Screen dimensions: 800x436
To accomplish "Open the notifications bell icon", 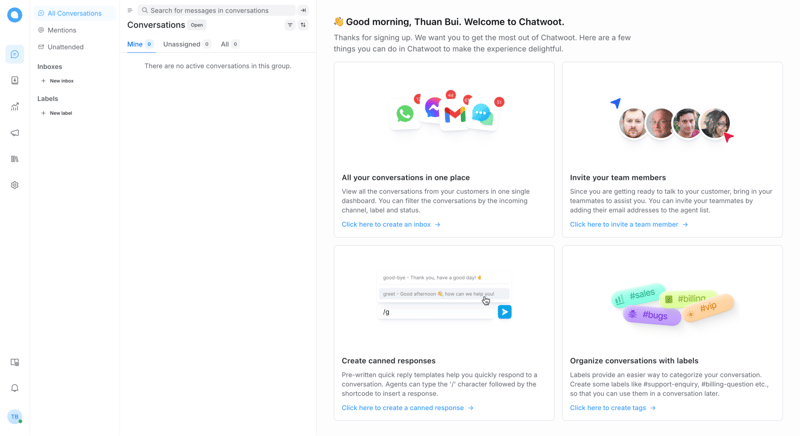I will (15, 388).
